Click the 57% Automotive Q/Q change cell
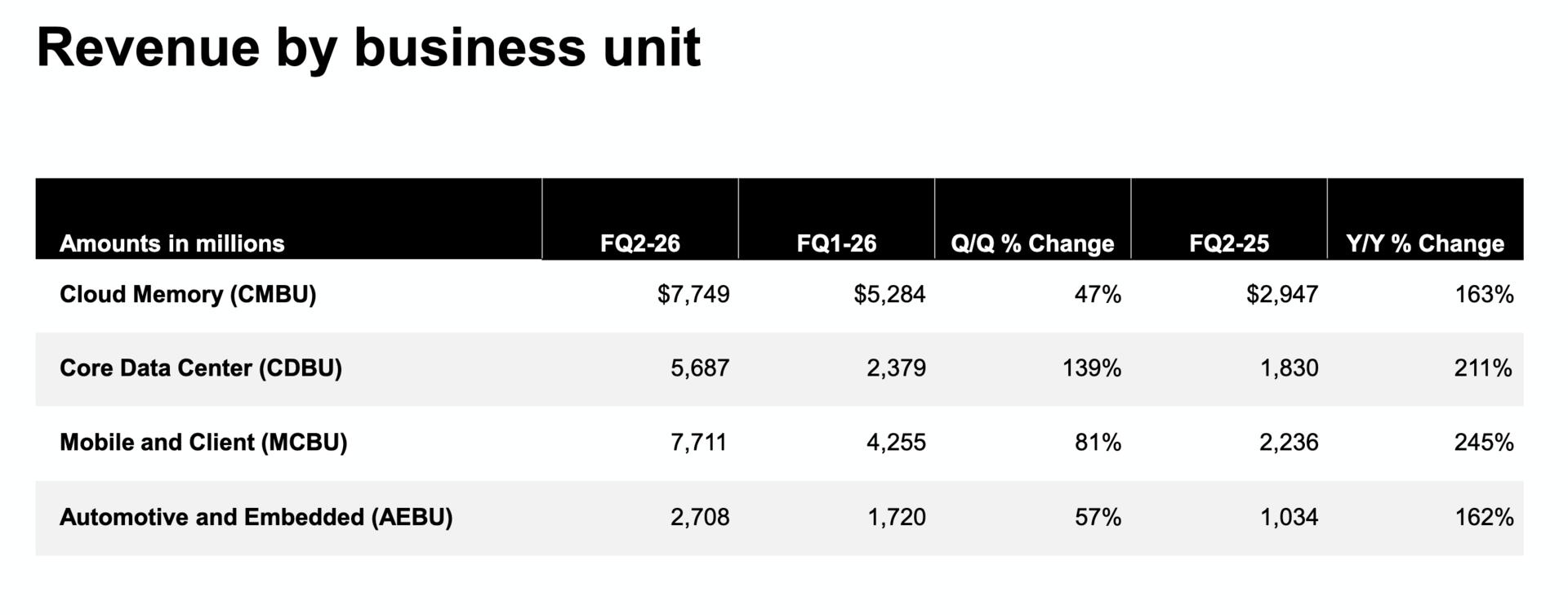 tap(1098, 517)
